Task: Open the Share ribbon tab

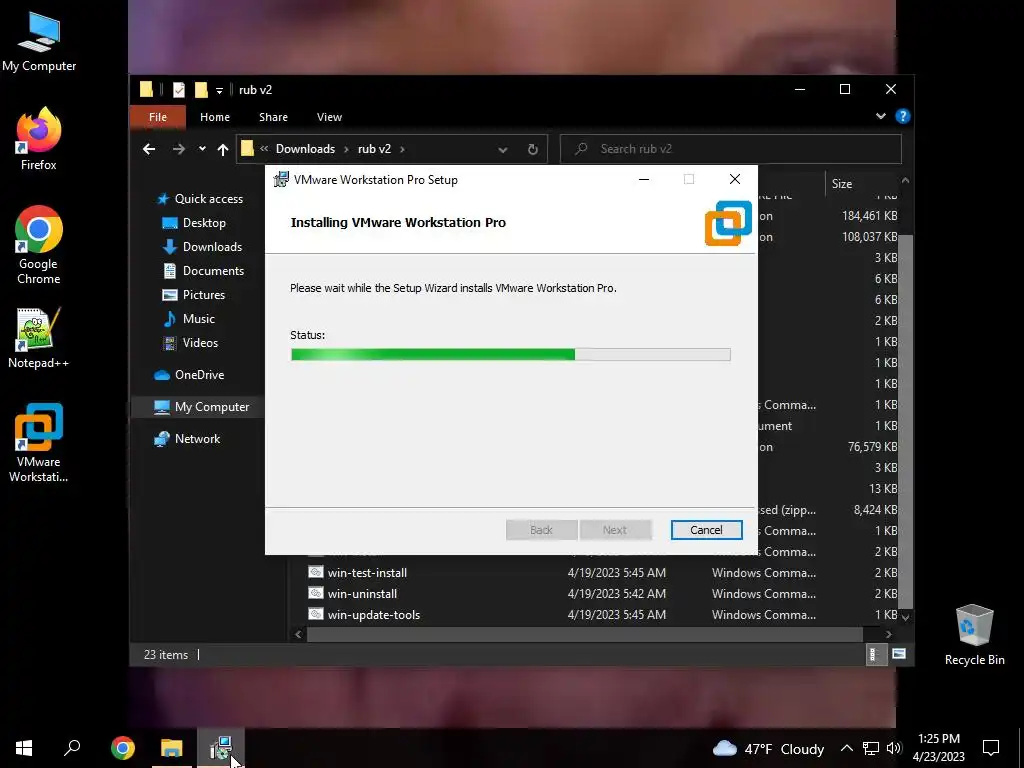Action: tap(273, 117)
